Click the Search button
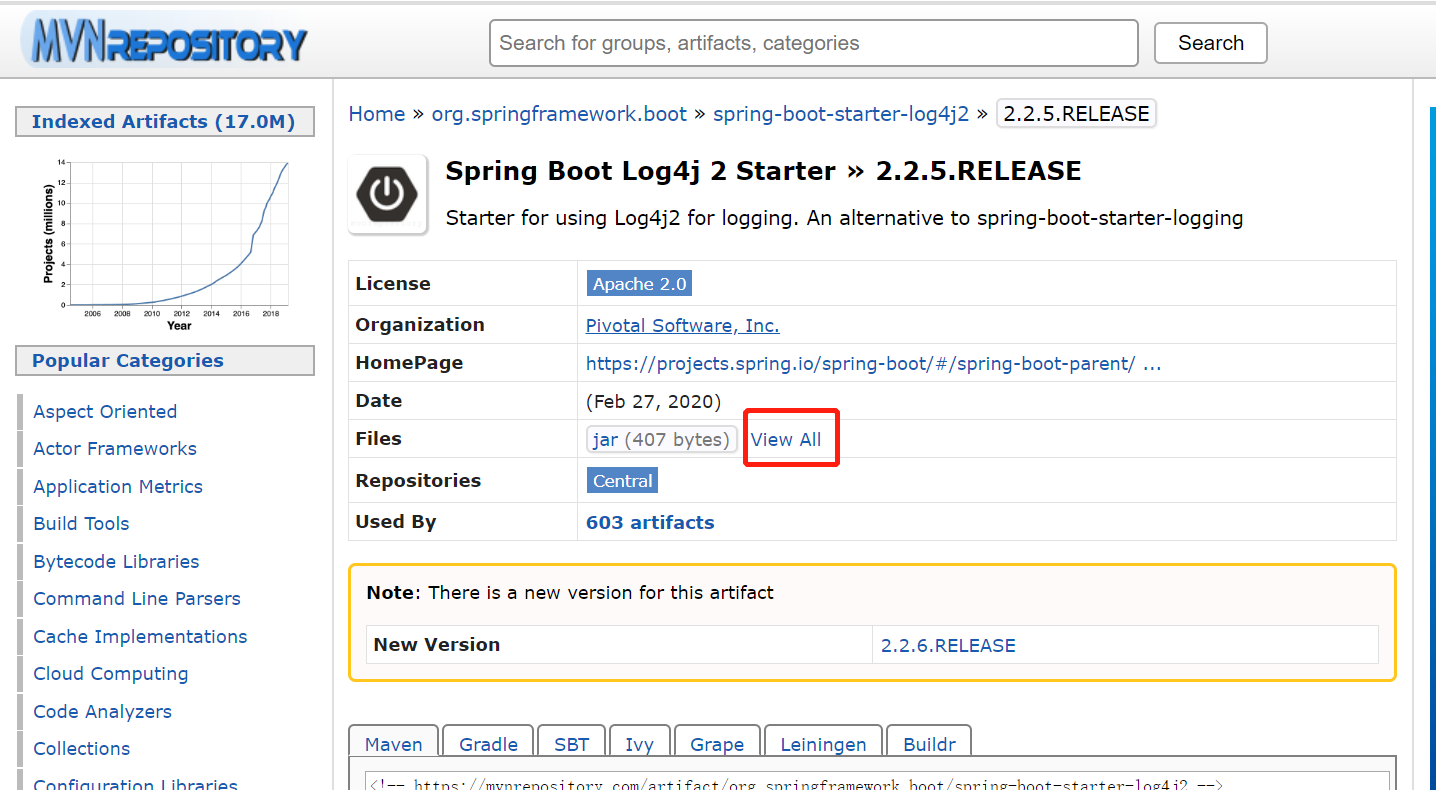 click(1211, 43)
